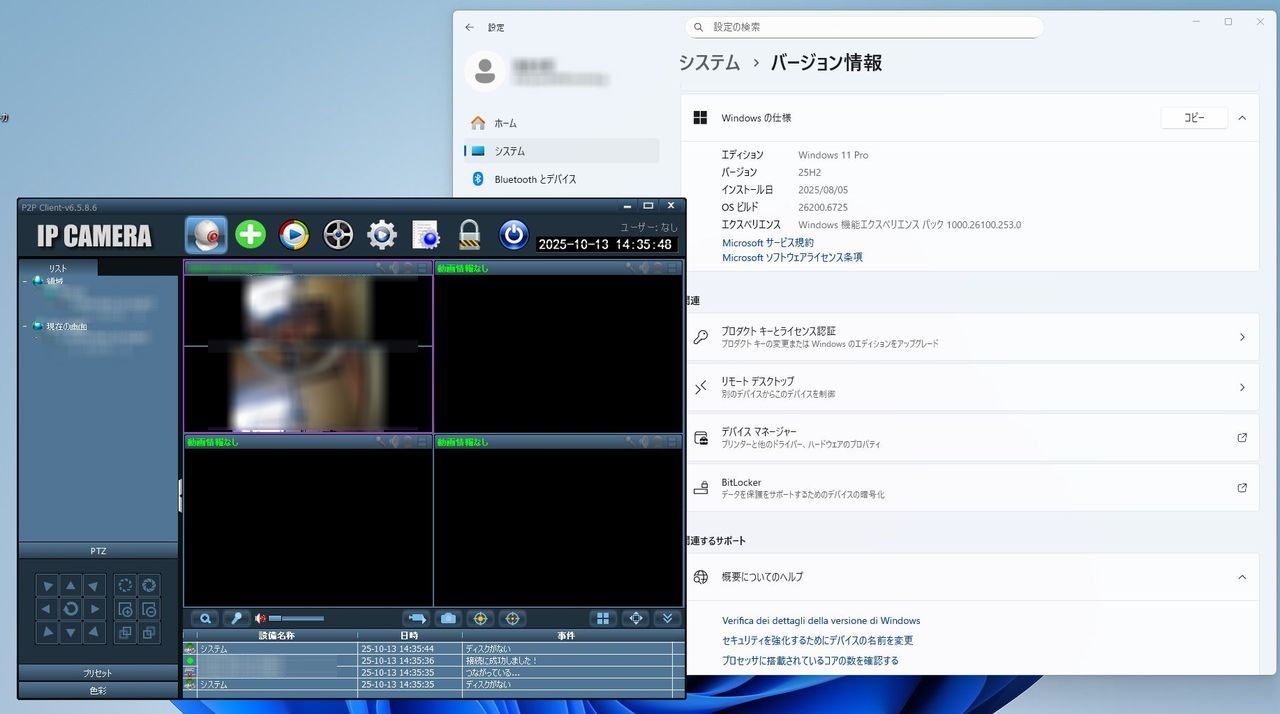
Task: Click the padlock lock icon
Action: tap(470, 235)
